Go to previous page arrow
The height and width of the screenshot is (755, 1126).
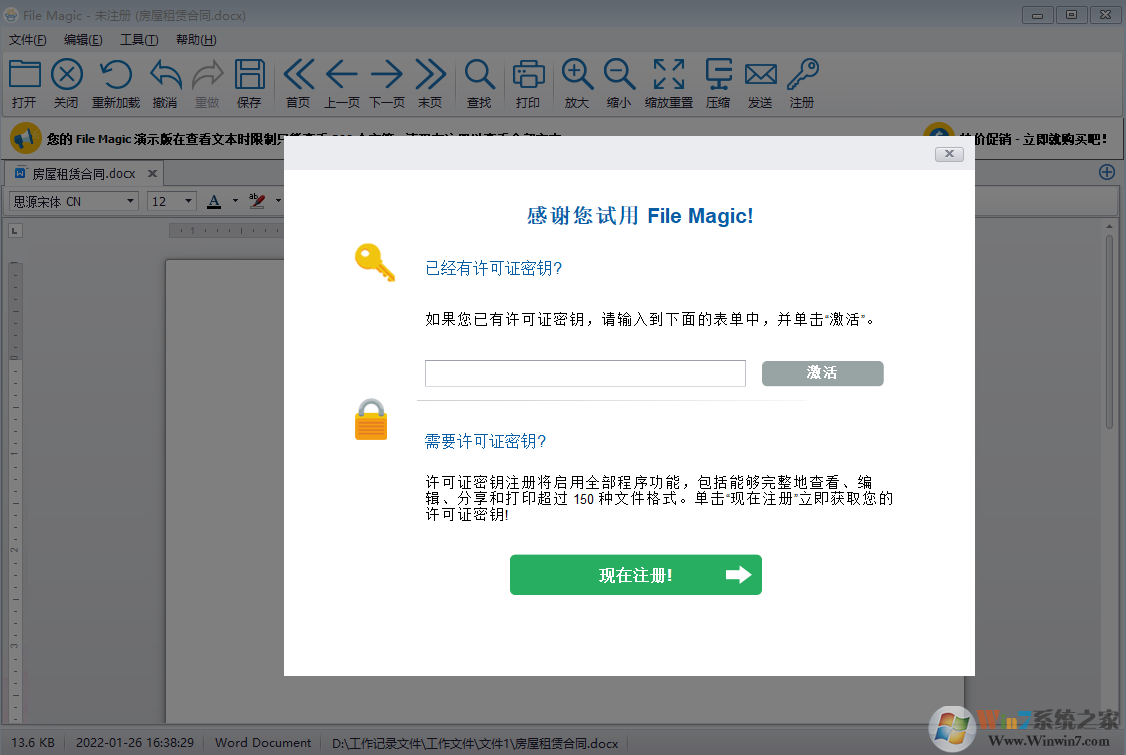click(x=342, y=74)
